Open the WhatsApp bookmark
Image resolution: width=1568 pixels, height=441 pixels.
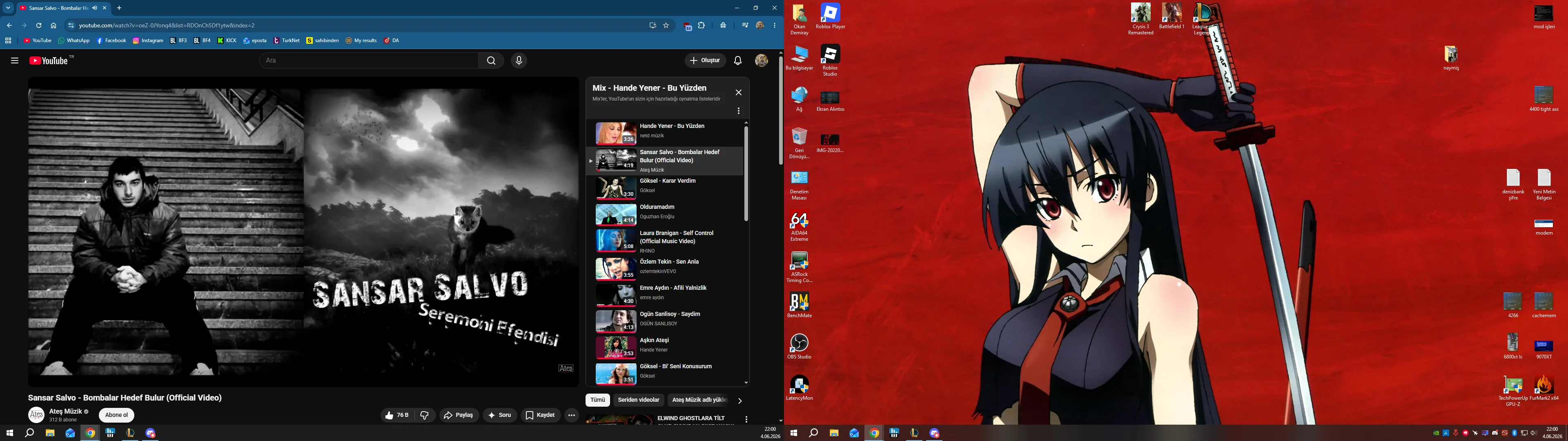point(73,41)
